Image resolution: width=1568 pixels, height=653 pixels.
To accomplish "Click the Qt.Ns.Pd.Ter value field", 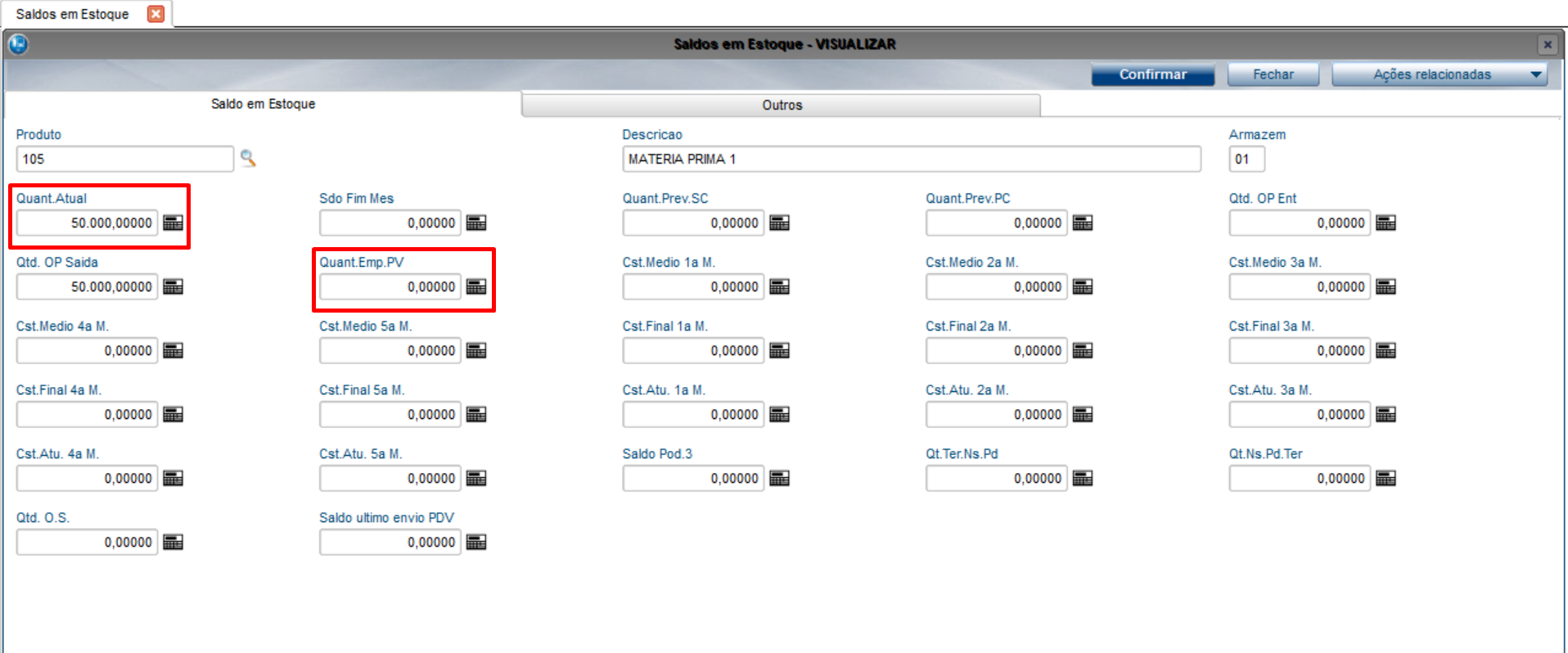I will (x=1300, y=478).
